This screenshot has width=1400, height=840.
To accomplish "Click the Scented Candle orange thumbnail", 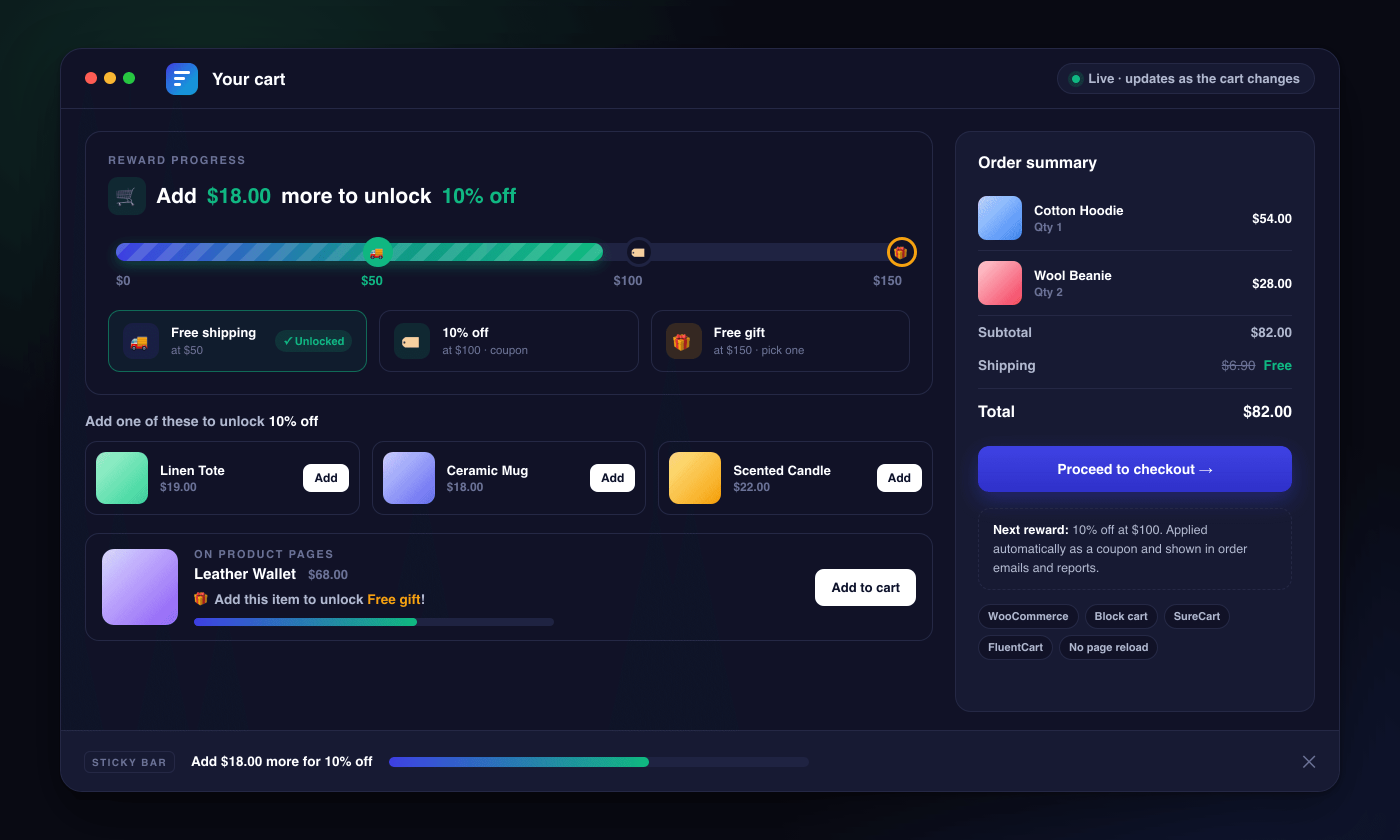I will [x=695, y=477].
